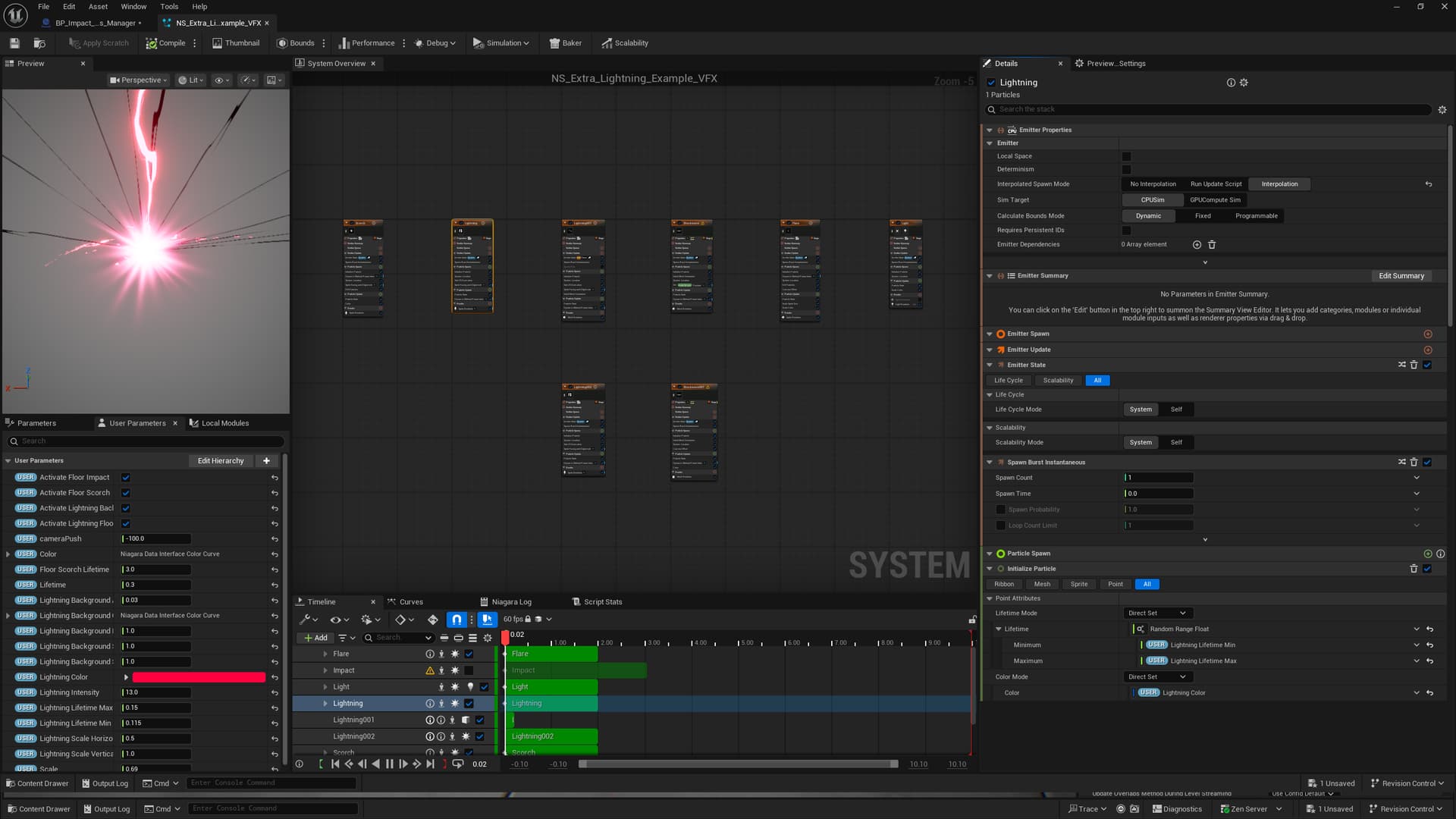The image size is (1456, 819).
Task: Open the Lifetime Mode Direct Set dropdown
Action: pyautogui.click(x=1156, y=613)
